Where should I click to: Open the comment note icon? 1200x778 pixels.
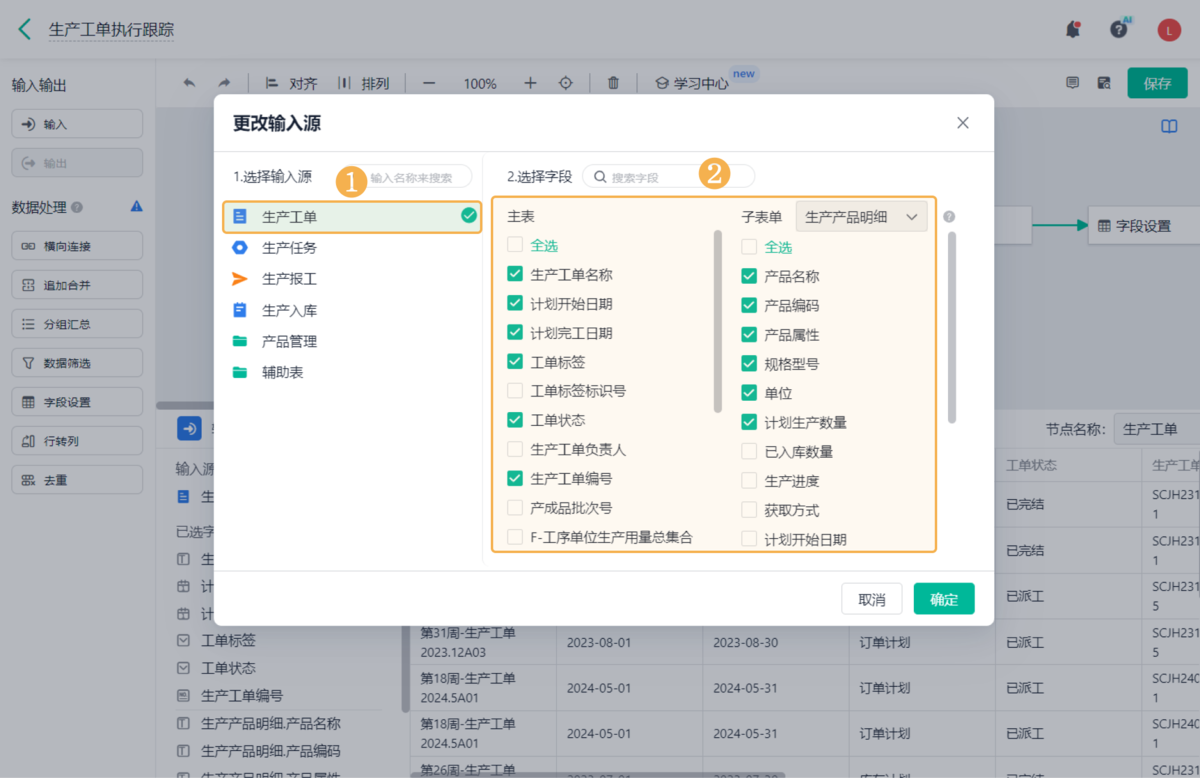coord(1072,83)
